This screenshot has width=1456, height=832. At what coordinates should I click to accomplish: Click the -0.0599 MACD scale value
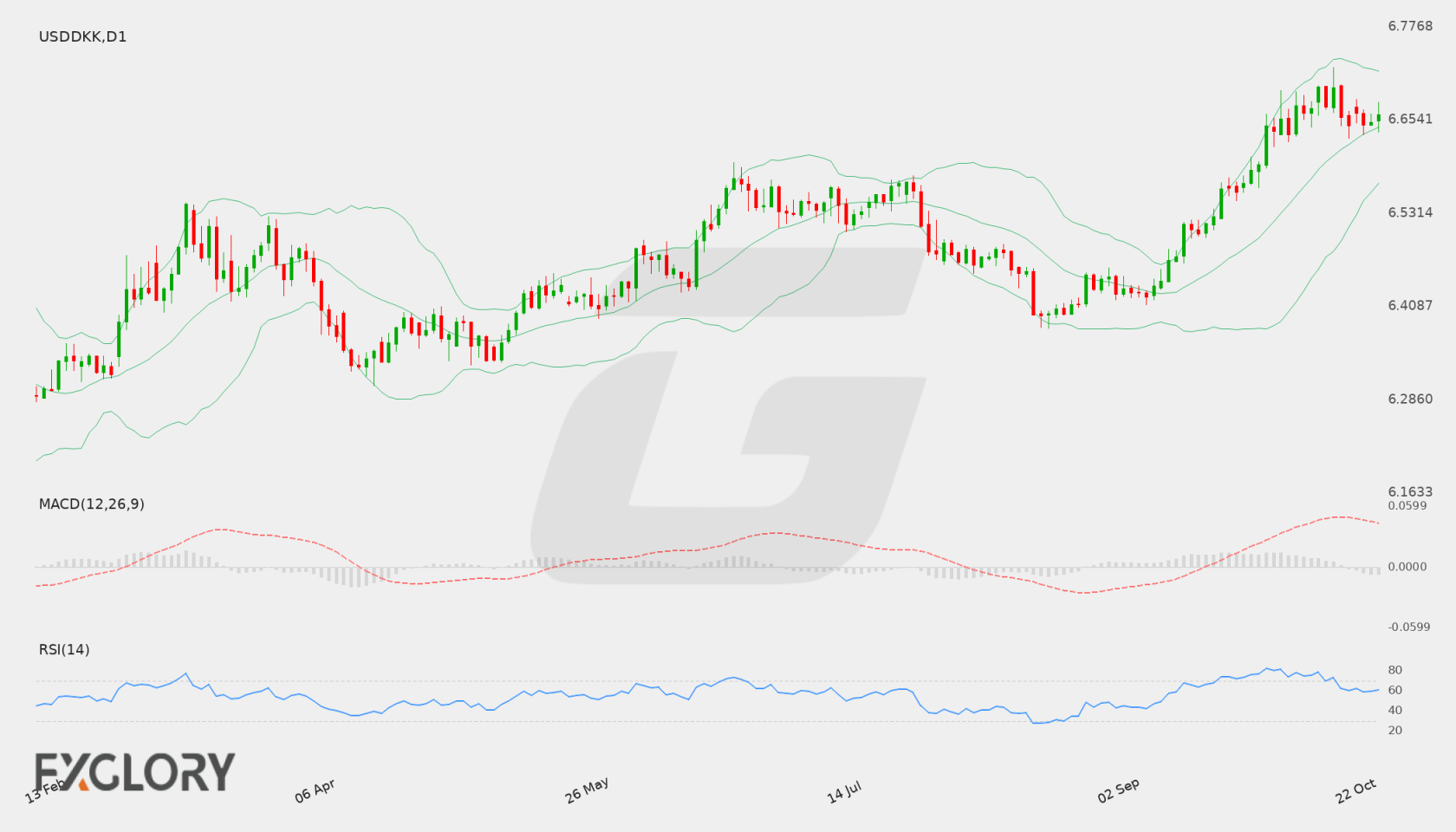[x=1409, y=627]
